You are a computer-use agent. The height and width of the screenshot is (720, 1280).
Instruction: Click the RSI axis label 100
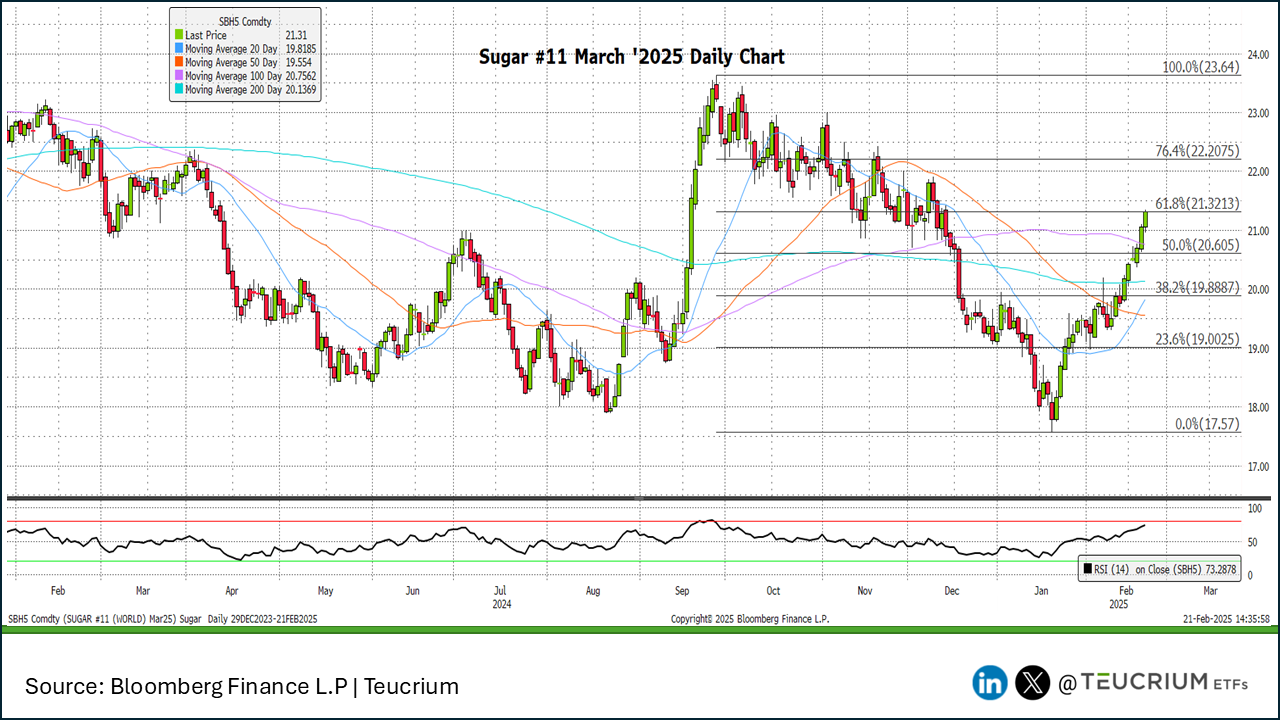(x=1253, y=509)
